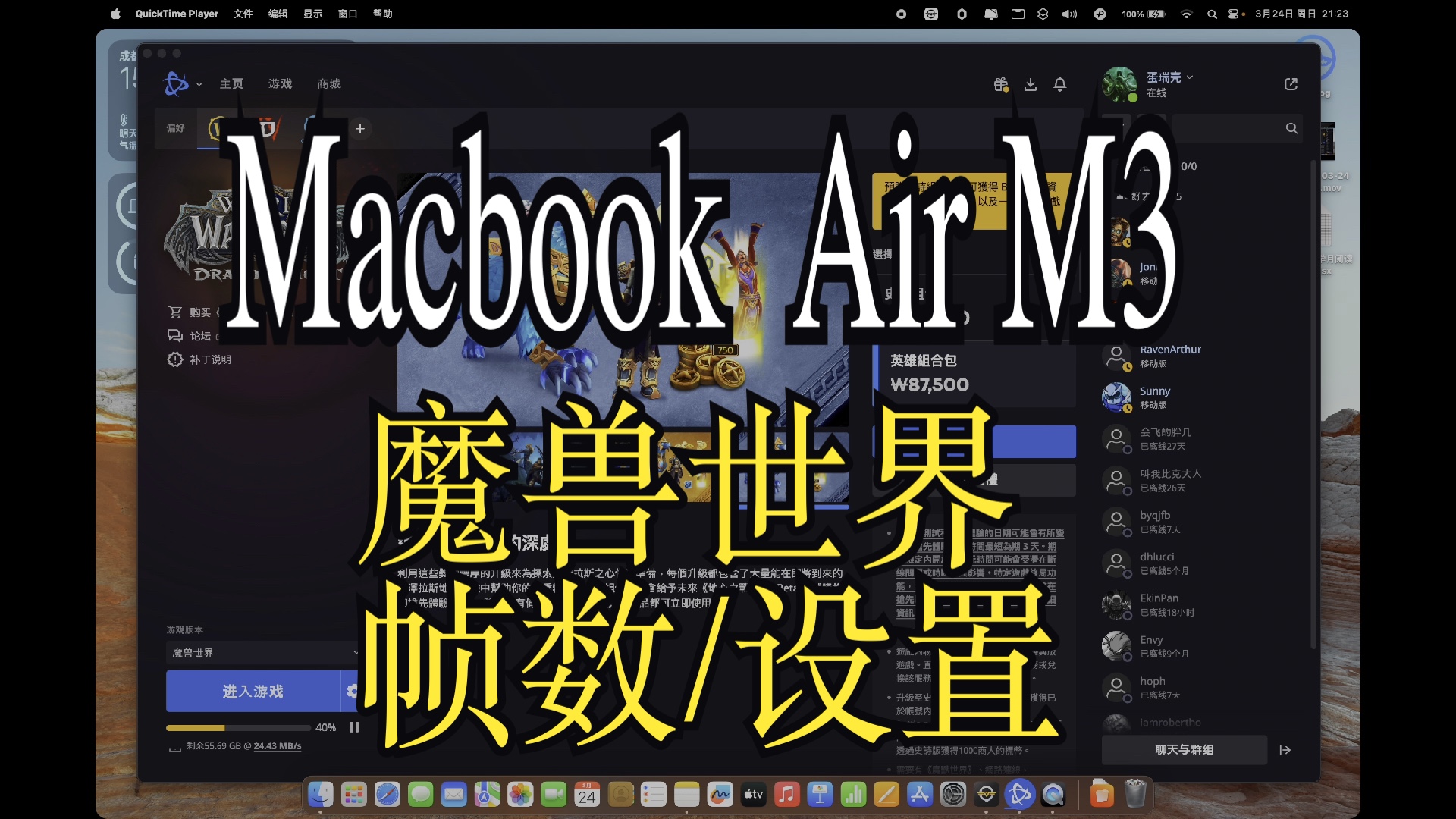The height and width of the screenshot is (819, 1456).
Task: Open the gift box icon
Action: click(1001, 84)
